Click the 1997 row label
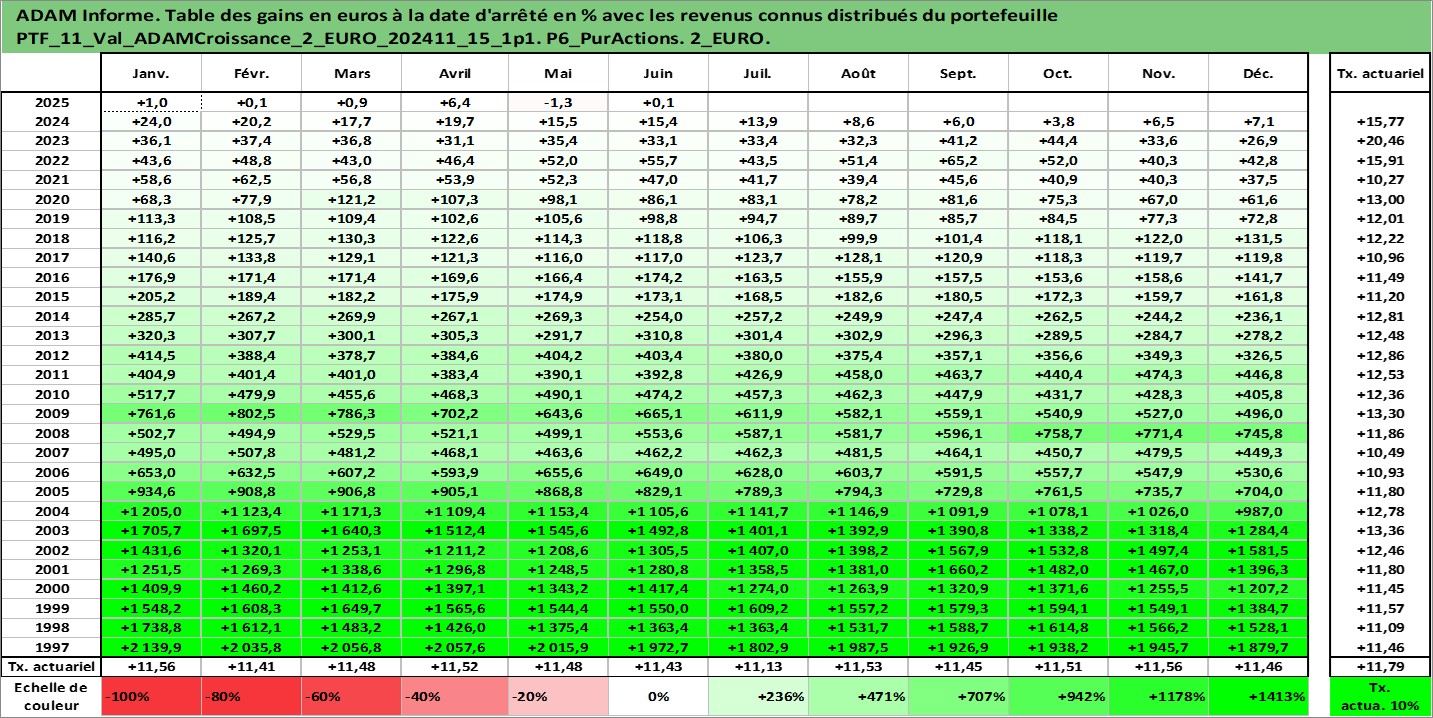The height and width of the screenshot is (718, 1433). click(51, 646)
